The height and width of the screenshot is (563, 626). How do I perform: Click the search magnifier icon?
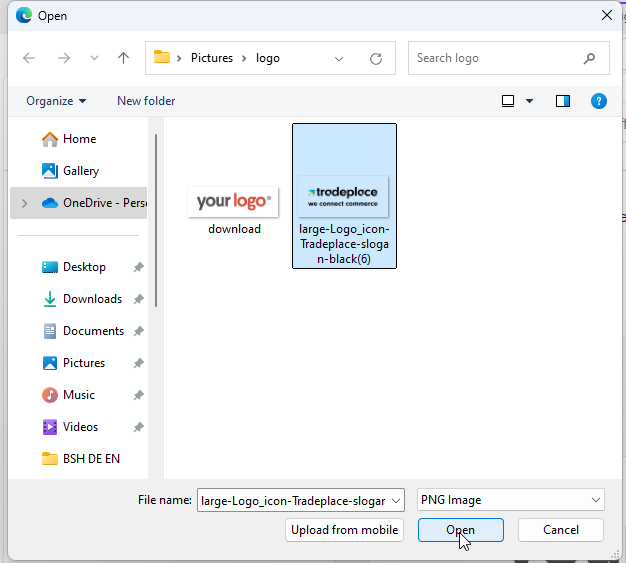(589, 59)
